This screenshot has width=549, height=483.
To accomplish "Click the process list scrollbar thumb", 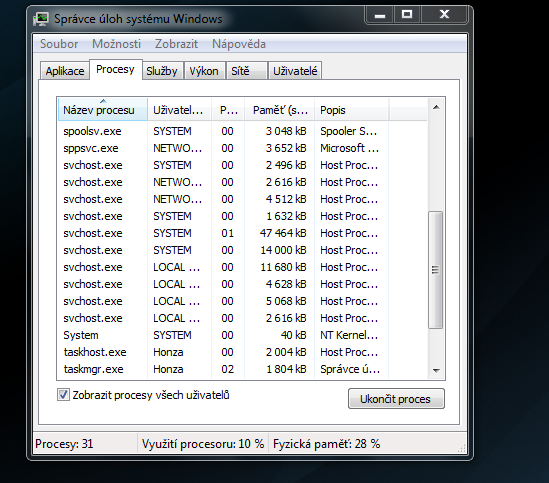I will click(x=436, y=270).
